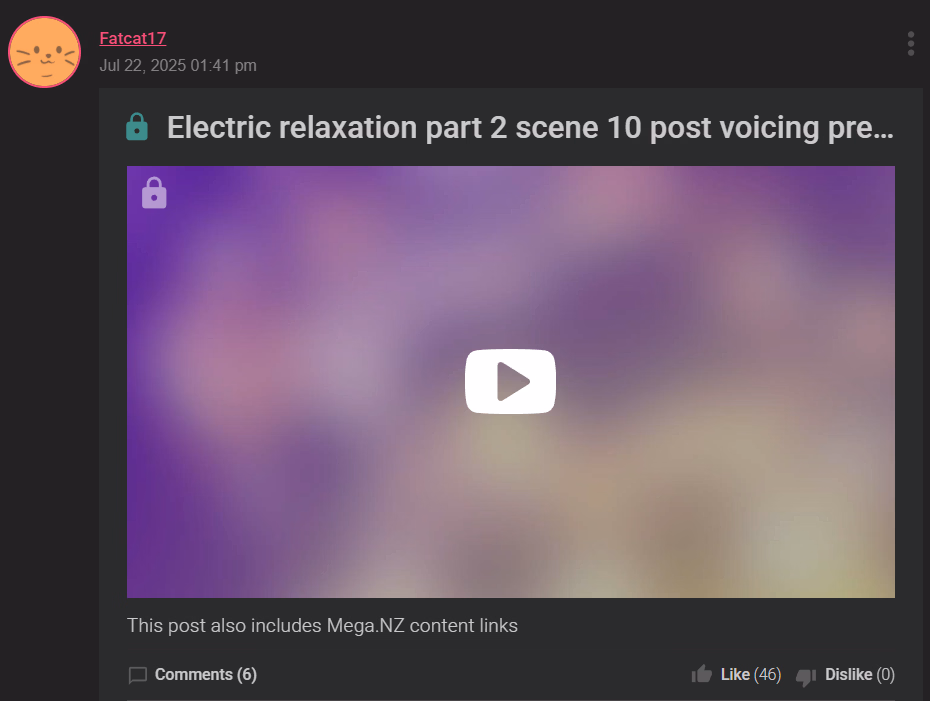Like the post via Like label

(x=735, y=674)
